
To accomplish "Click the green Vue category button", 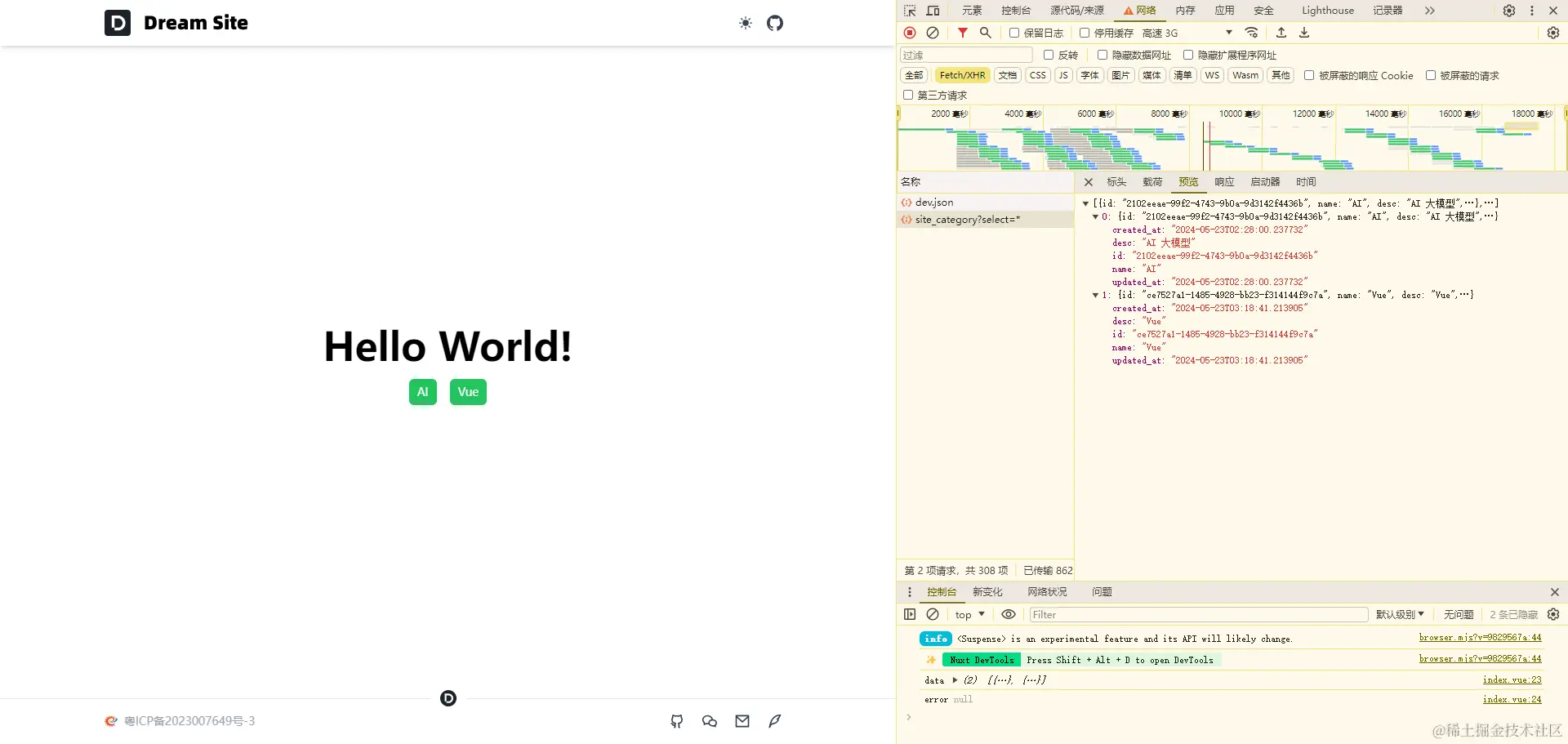I will click(468, 392).
